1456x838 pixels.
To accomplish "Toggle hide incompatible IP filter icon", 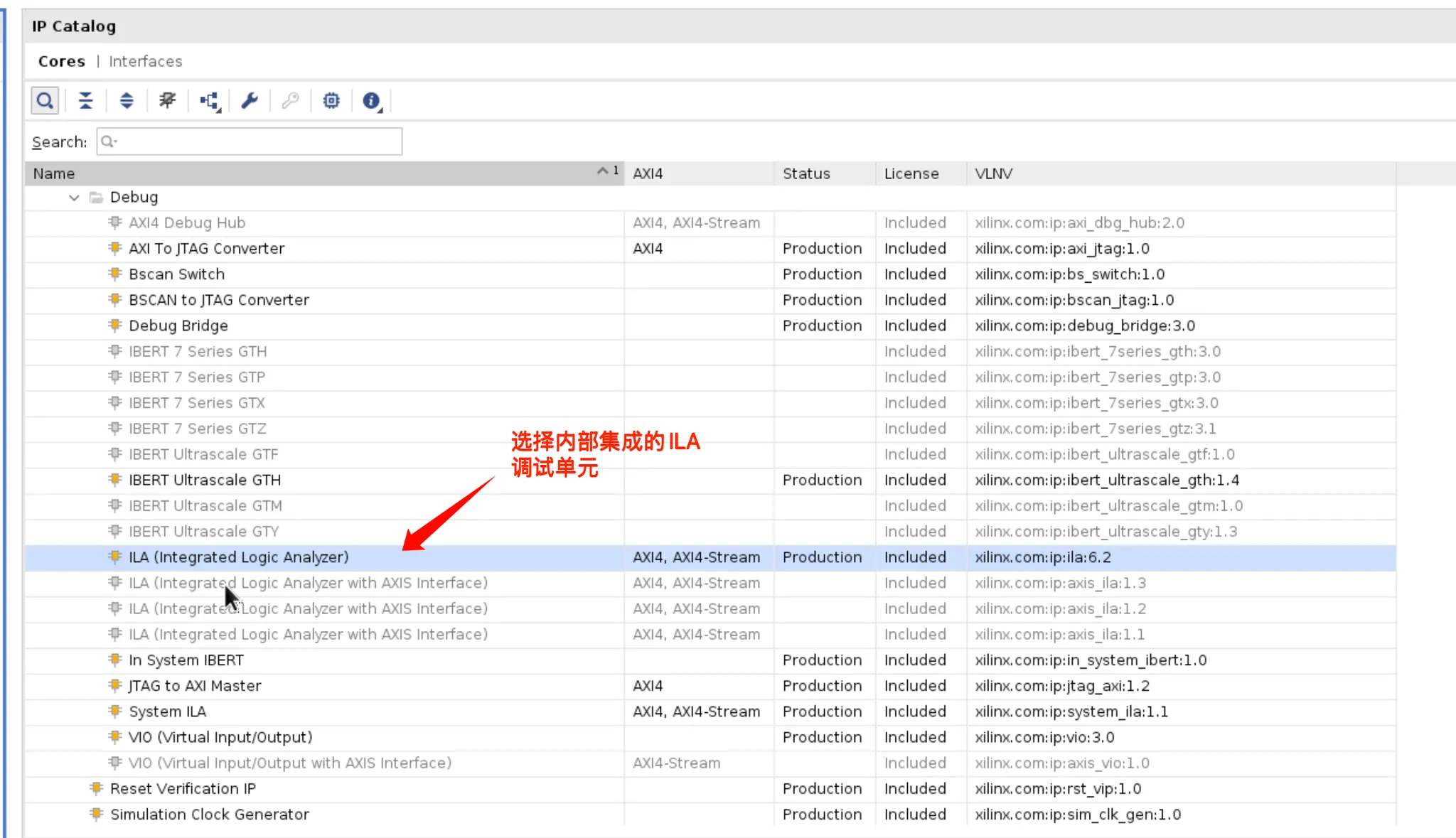I will click(x=168, y=101).
